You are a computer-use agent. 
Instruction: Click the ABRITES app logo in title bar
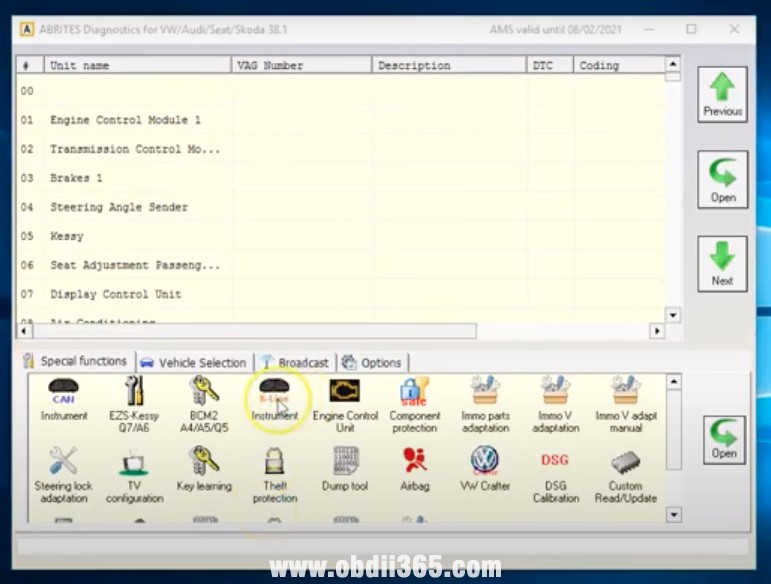(27, 29)
